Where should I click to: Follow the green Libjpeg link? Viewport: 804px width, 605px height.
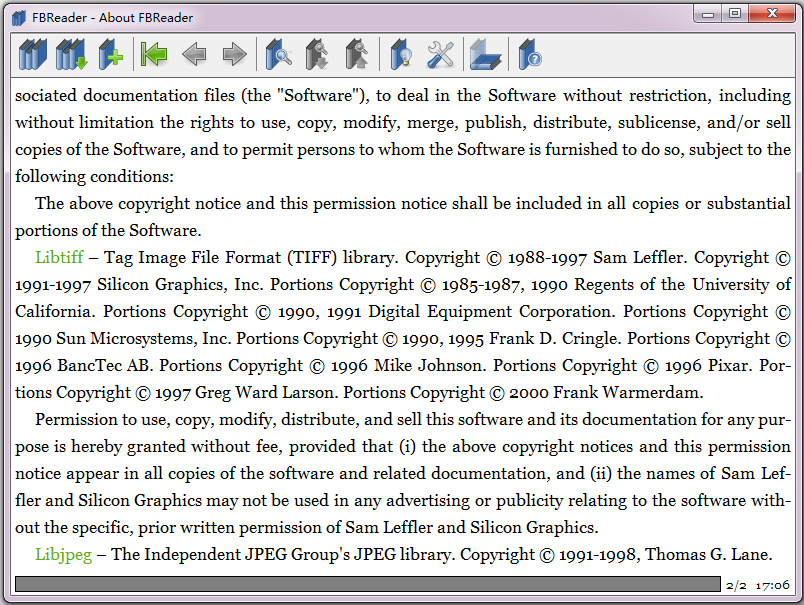63,554
